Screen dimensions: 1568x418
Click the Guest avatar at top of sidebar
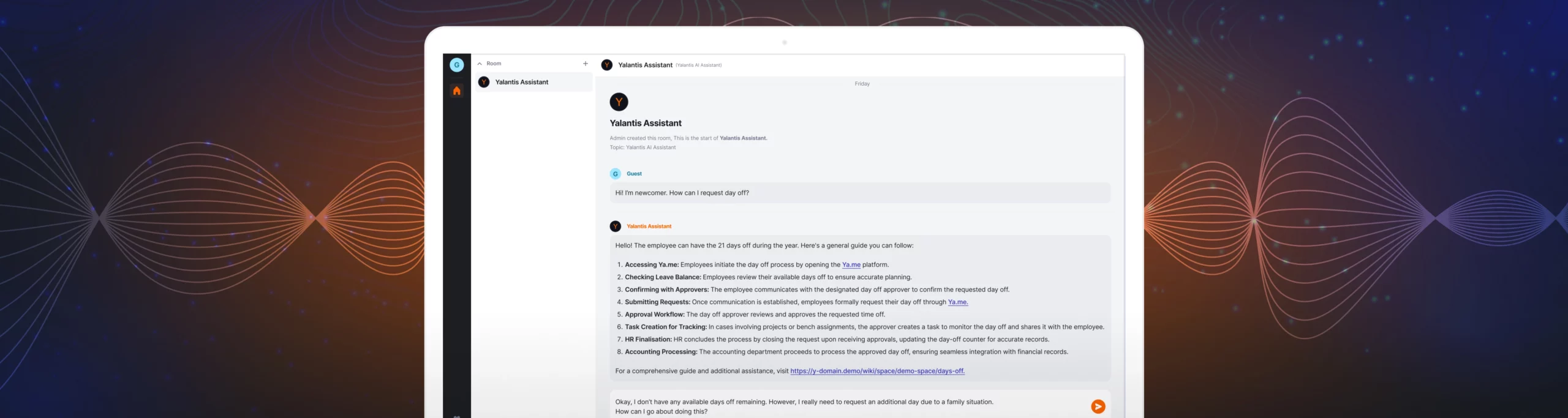click(456, 64)
